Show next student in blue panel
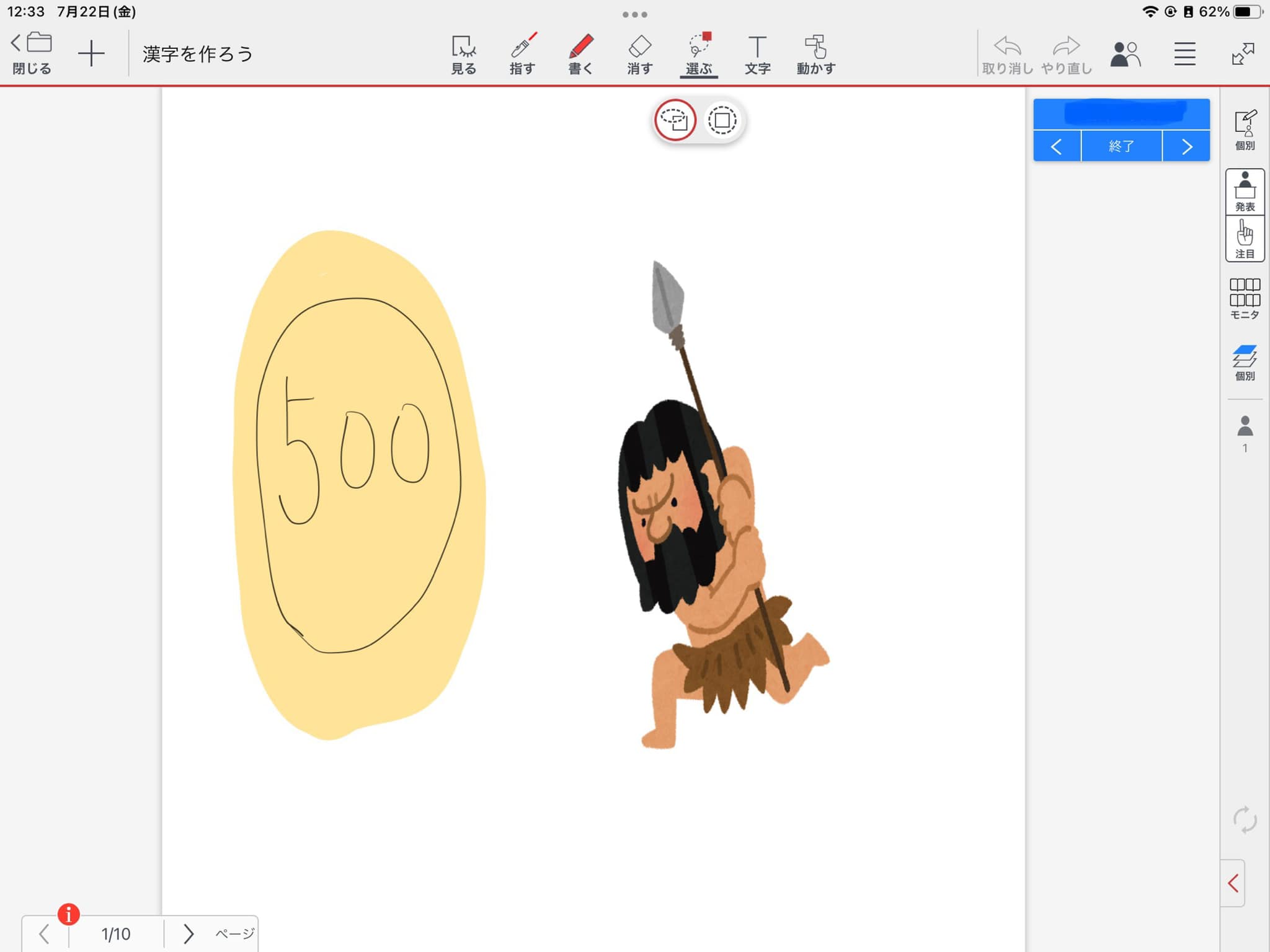The height and width of the screenshot is (952, 1270). click(1186, 147)
